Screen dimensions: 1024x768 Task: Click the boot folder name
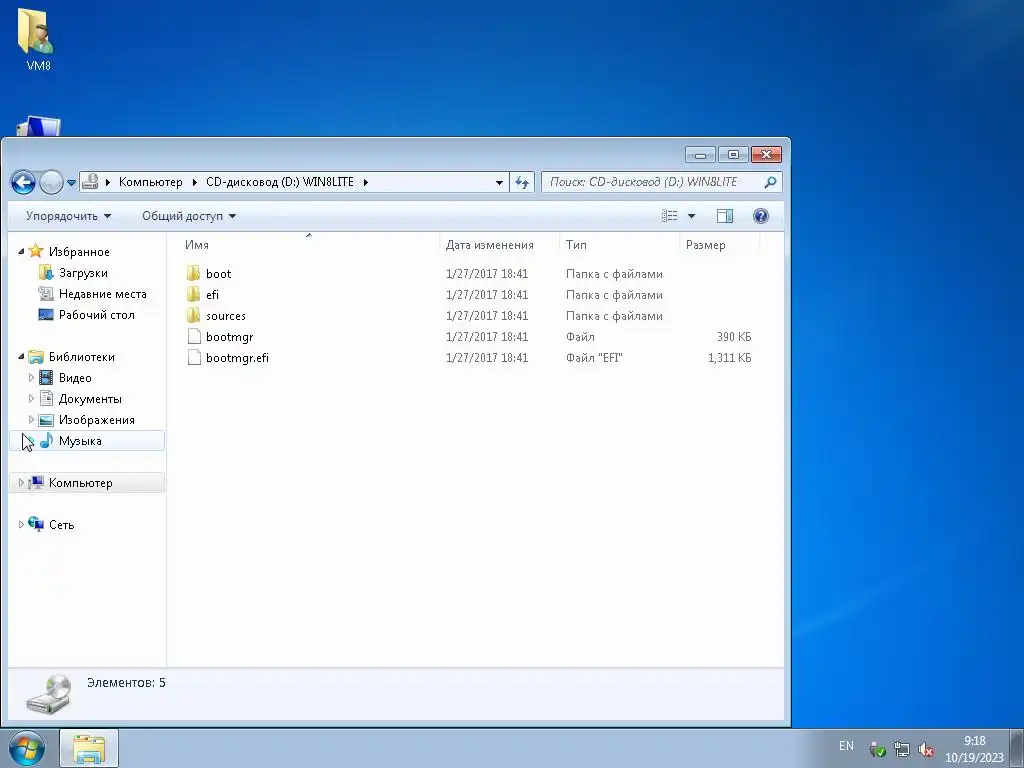click(219, 274)
